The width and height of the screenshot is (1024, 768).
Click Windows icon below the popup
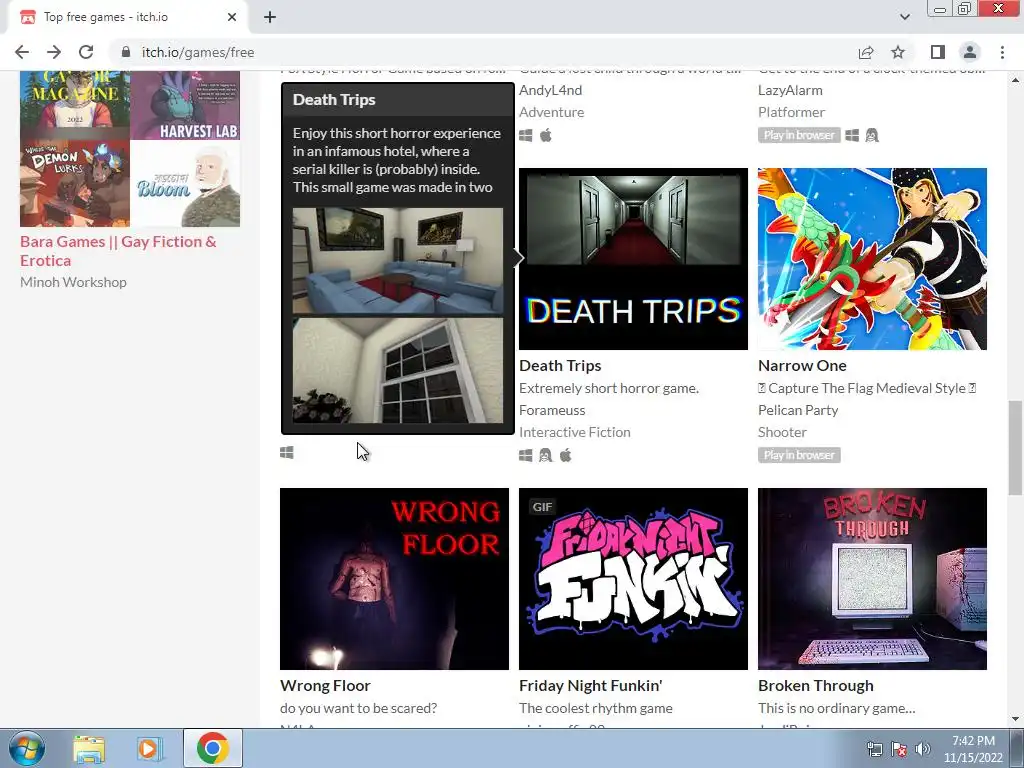287,453
